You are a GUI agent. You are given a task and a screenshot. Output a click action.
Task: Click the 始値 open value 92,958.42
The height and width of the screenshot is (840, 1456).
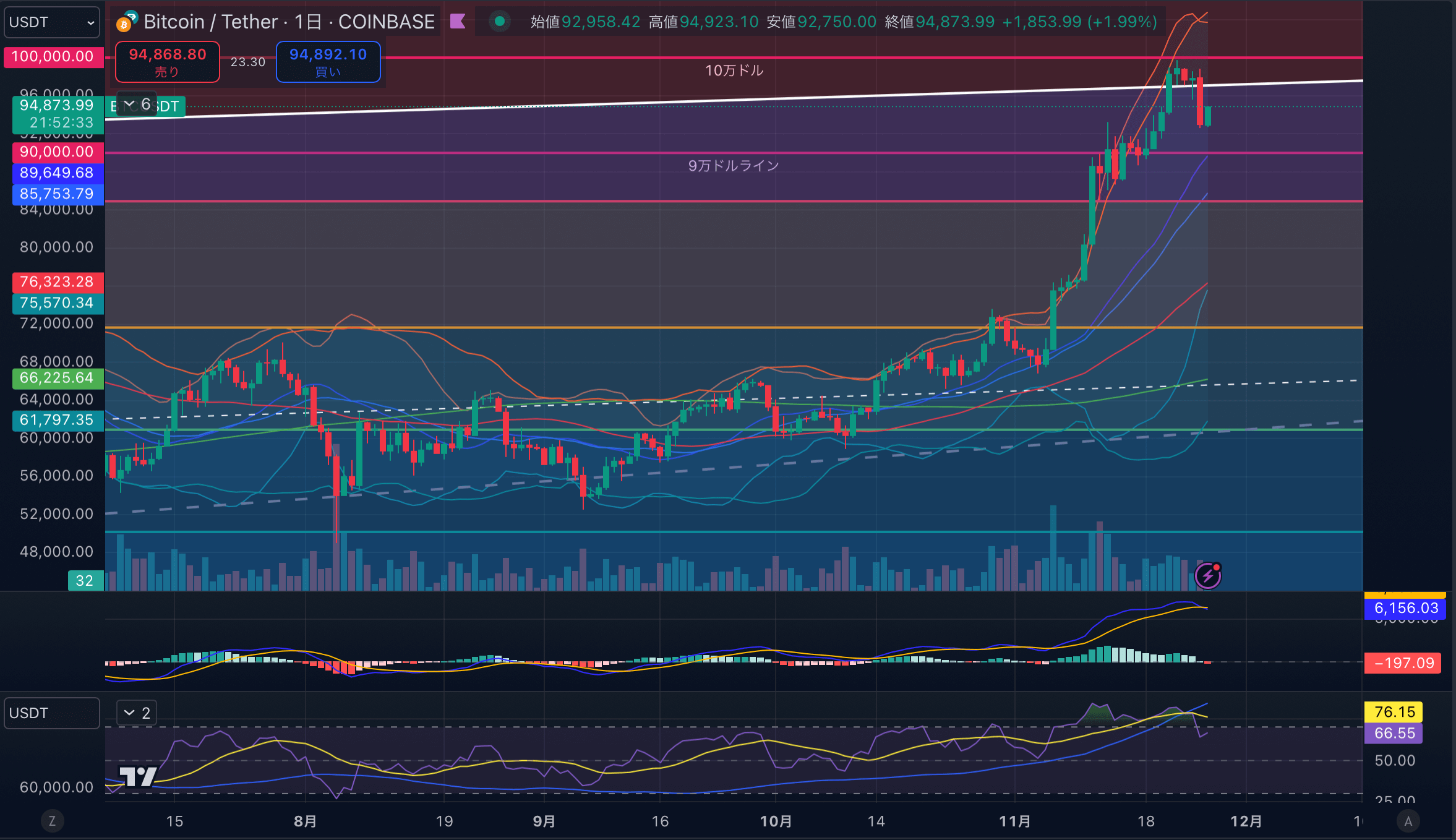[x=601, y=22]
